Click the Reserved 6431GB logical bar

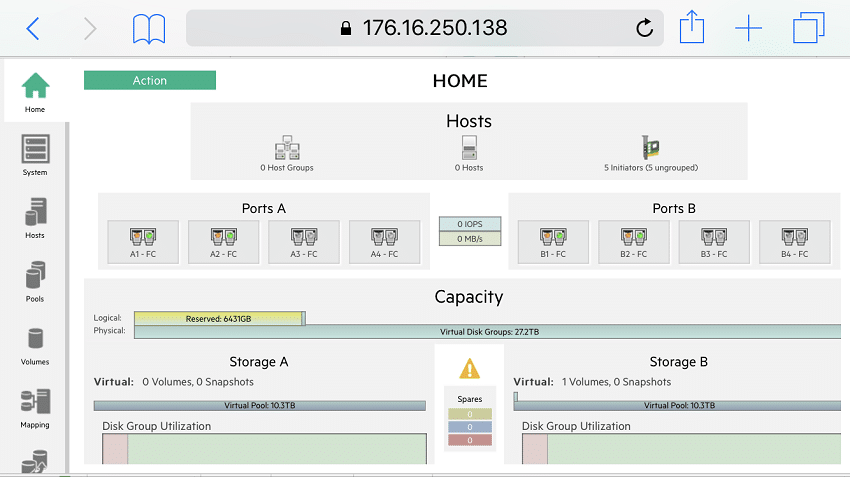pos(218,318)
